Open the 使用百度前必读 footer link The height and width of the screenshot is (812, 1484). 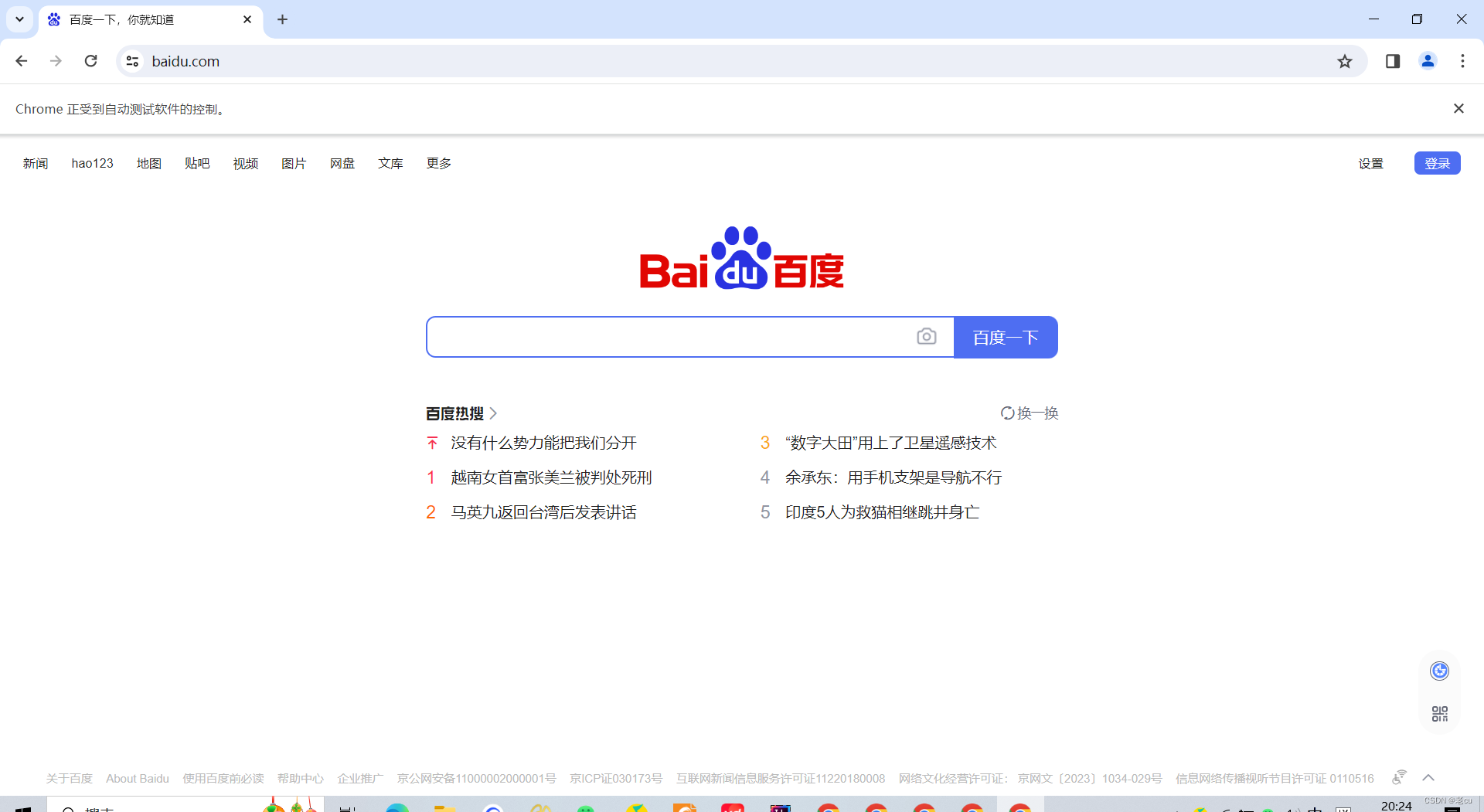(x=223, y=778)
